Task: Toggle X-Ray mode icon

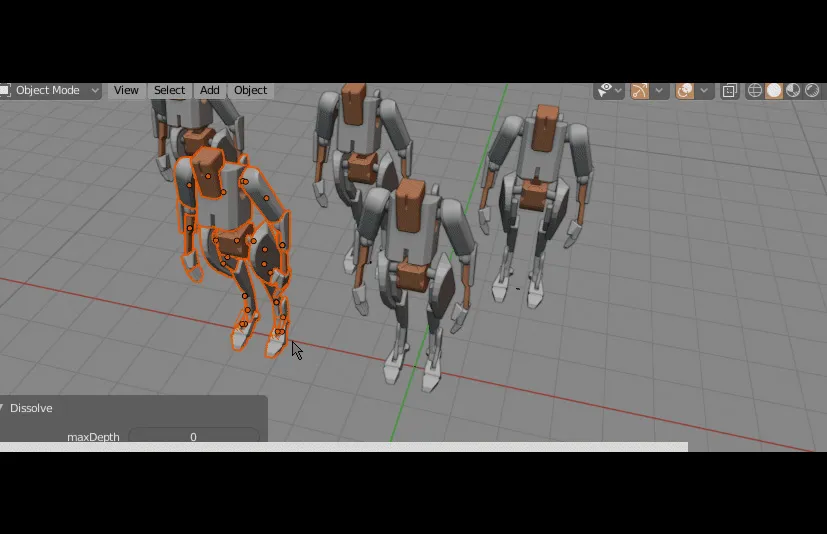Action: click(730, 91)
